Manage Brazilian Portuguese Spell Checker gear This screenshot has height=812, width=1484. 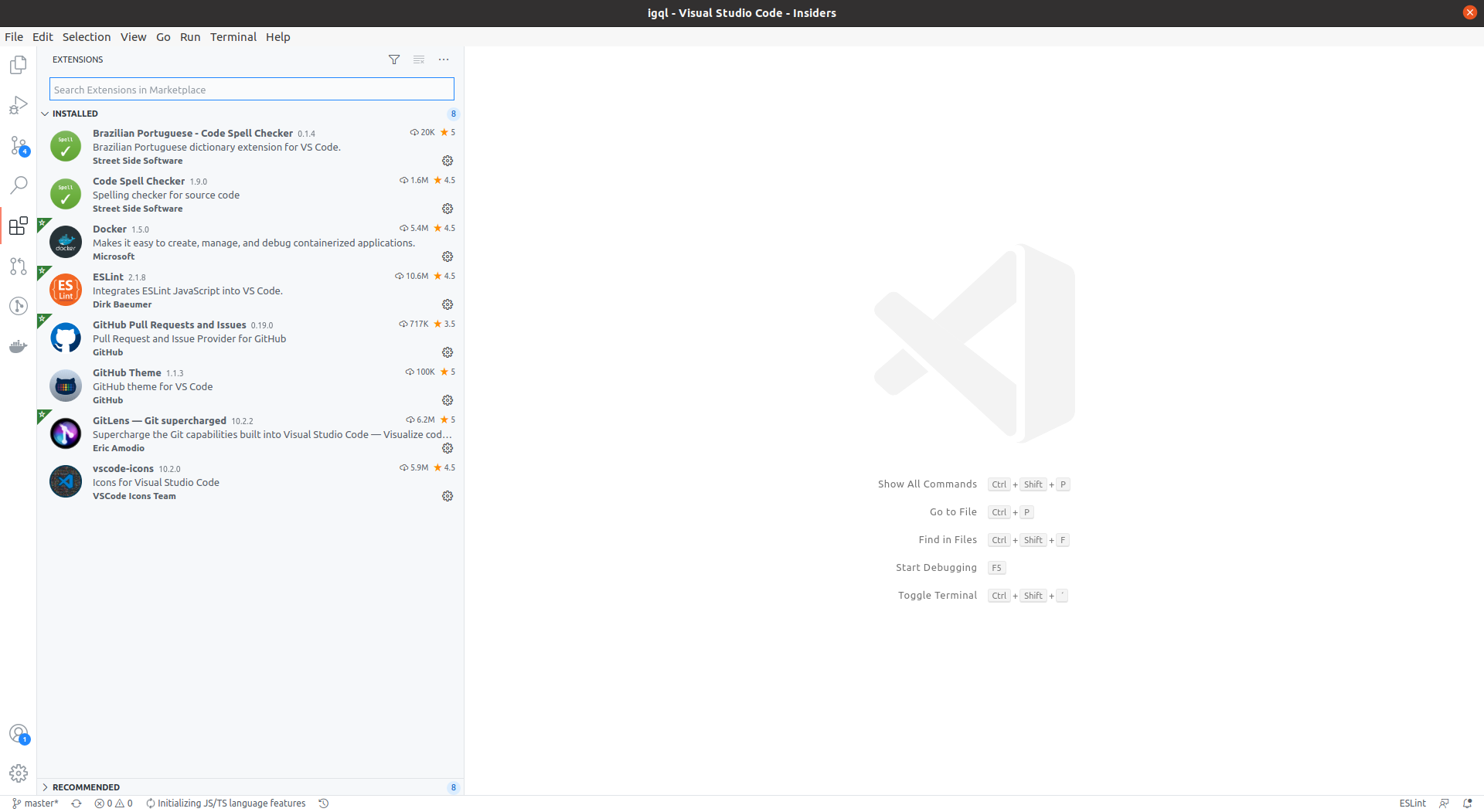[448, 161]
